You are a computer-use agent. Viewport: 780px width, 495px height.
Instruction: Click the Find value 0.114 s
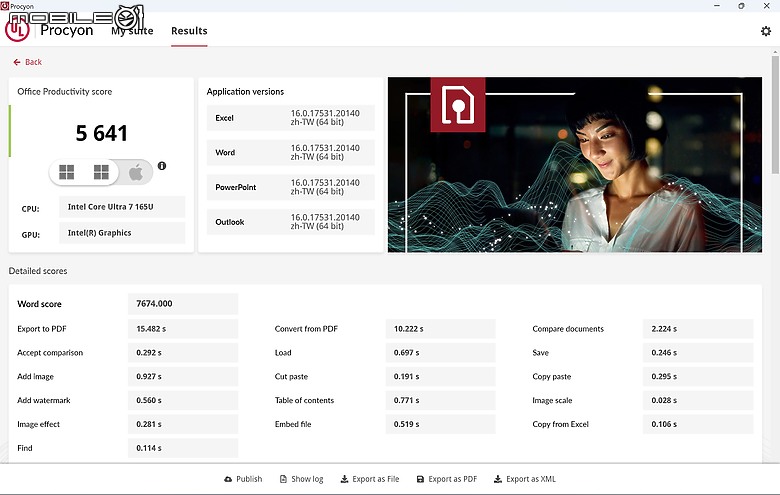pos(183,448)
